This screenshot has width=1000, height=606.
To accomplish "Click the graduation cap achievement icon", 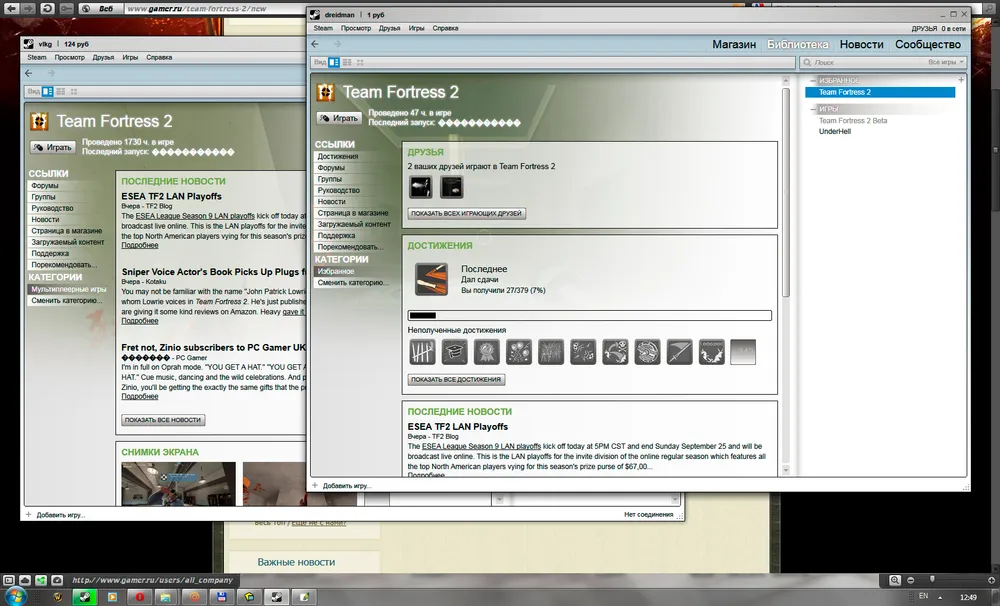I will (454, 352).
